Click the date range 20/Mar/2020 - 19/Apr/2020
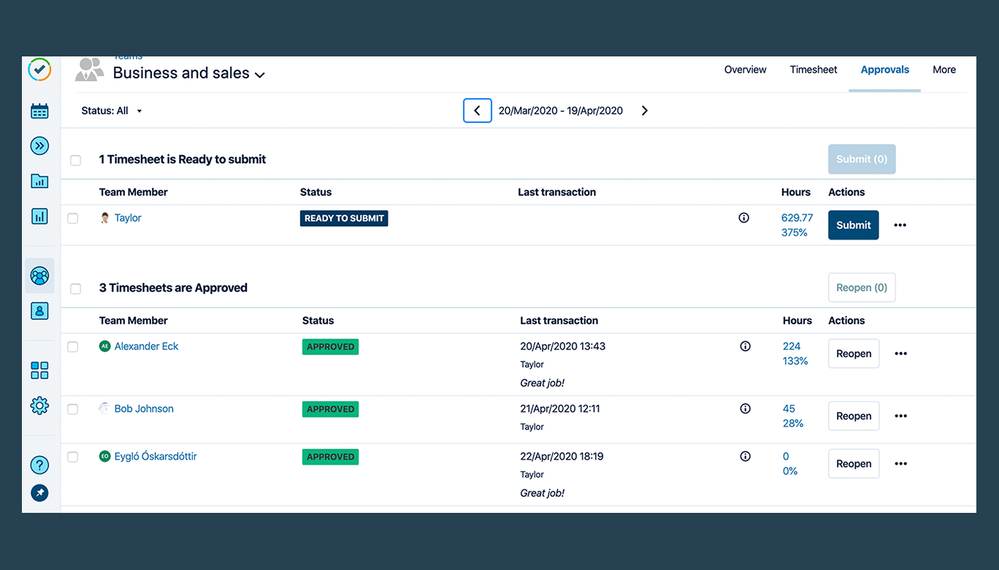This screenshot has height=570, width=999. (x=561, y=111)
